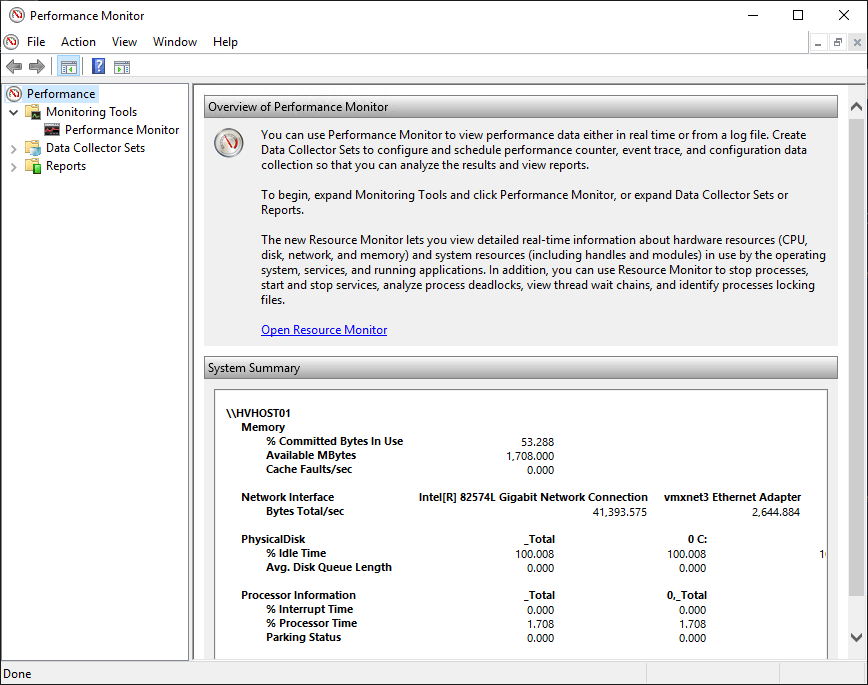Click Processor Information category heading
This screenshot has width=868, height=685.
[x=298, y=595]
